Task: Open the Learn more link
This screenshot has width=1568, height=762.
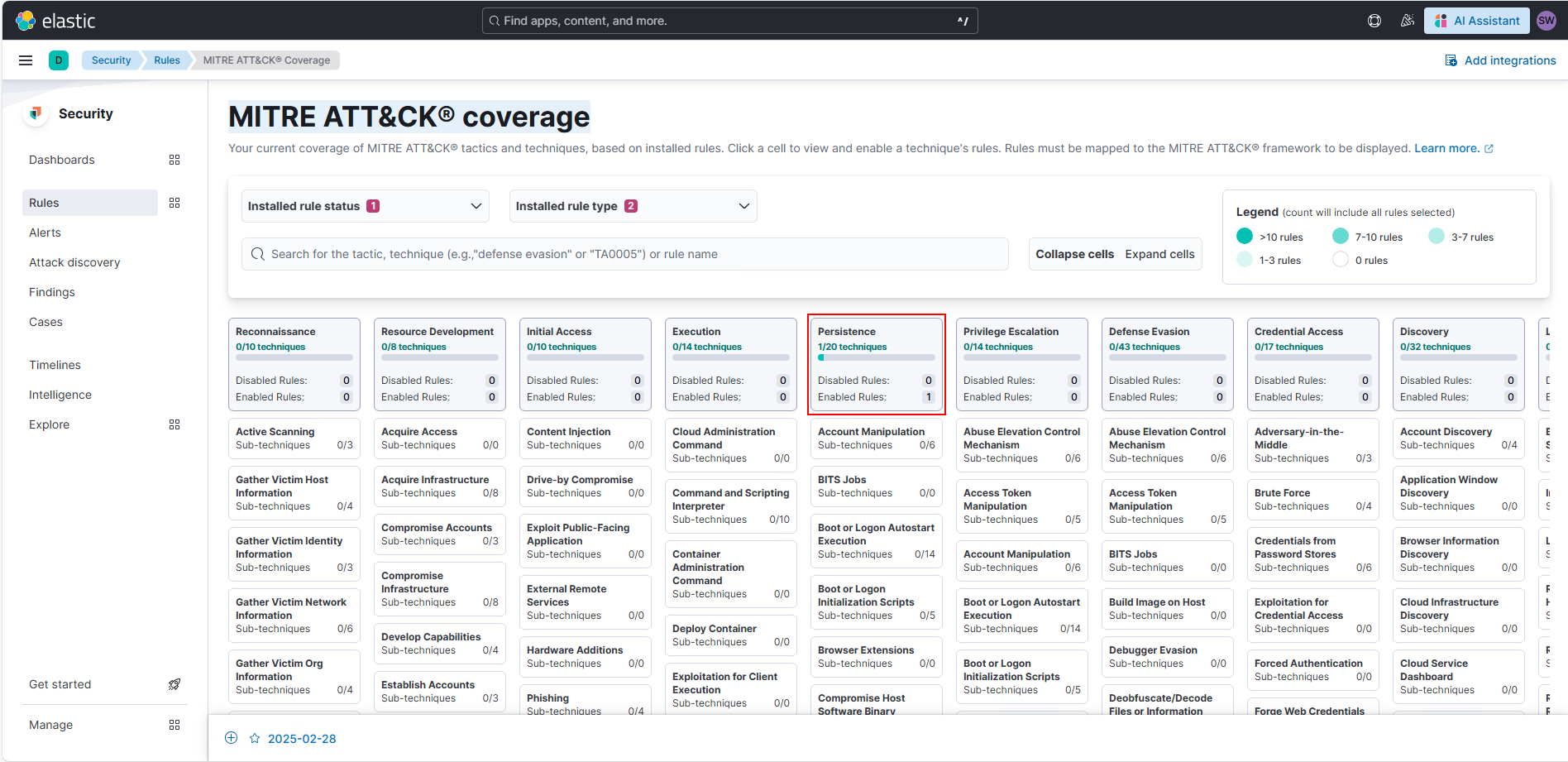Action: click(1453, 148)
